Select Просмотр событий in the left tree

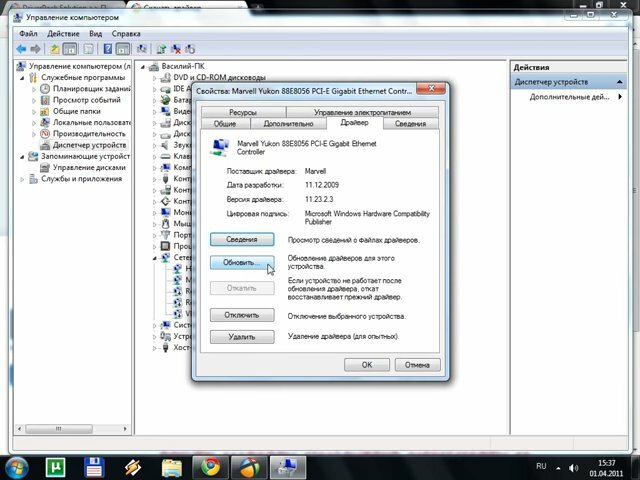coord(87,100)
